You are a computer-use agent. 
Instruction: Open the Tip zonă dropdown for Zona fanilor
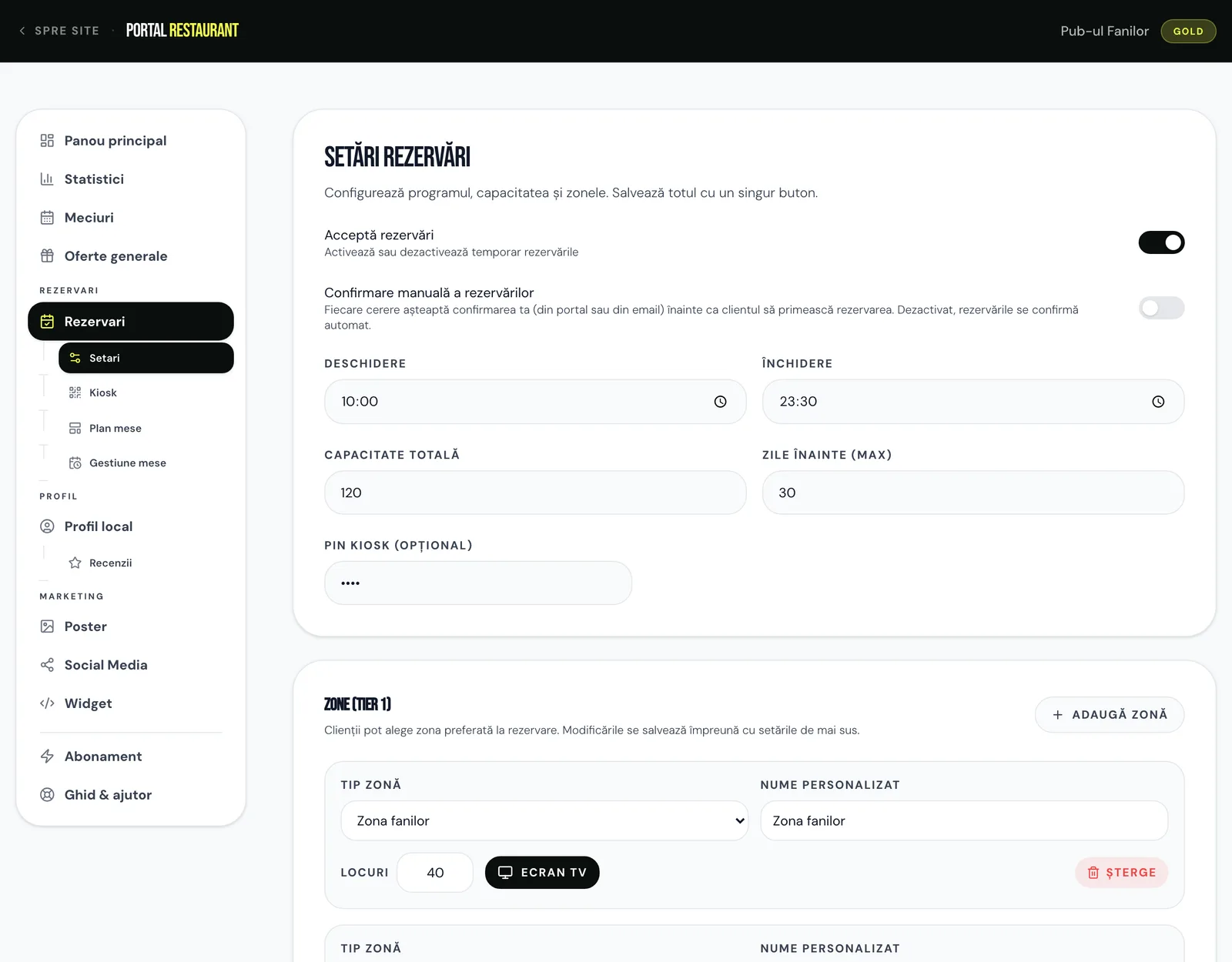(x=544, y=821)
